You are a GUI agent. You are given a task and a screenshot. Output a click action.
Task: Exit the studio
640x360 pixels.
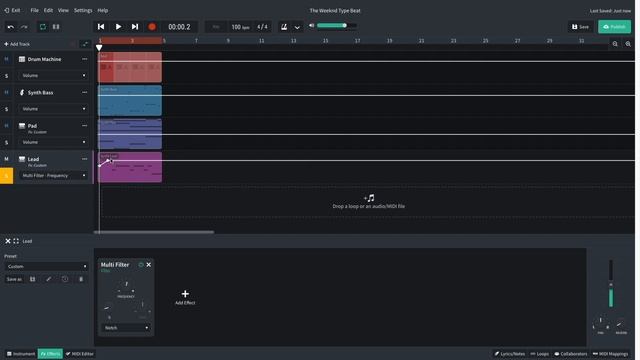(12, 10)
